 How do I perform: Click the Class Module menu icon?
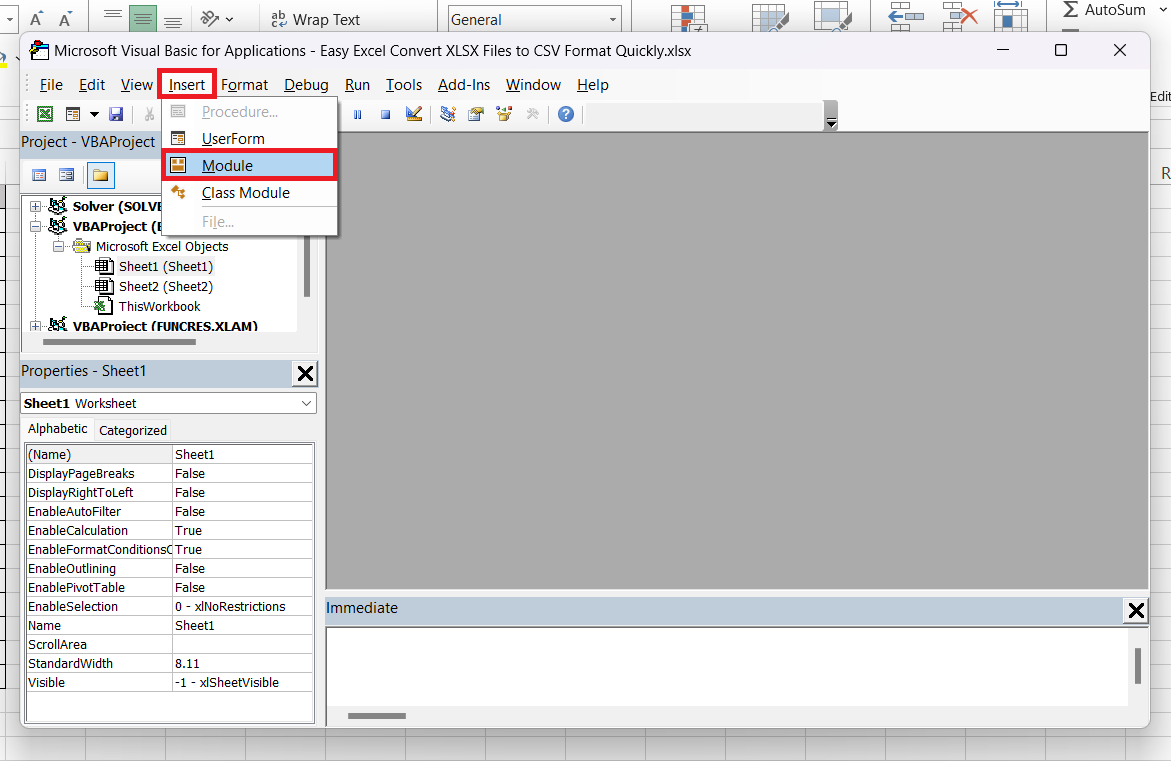[x=178, y=192]
